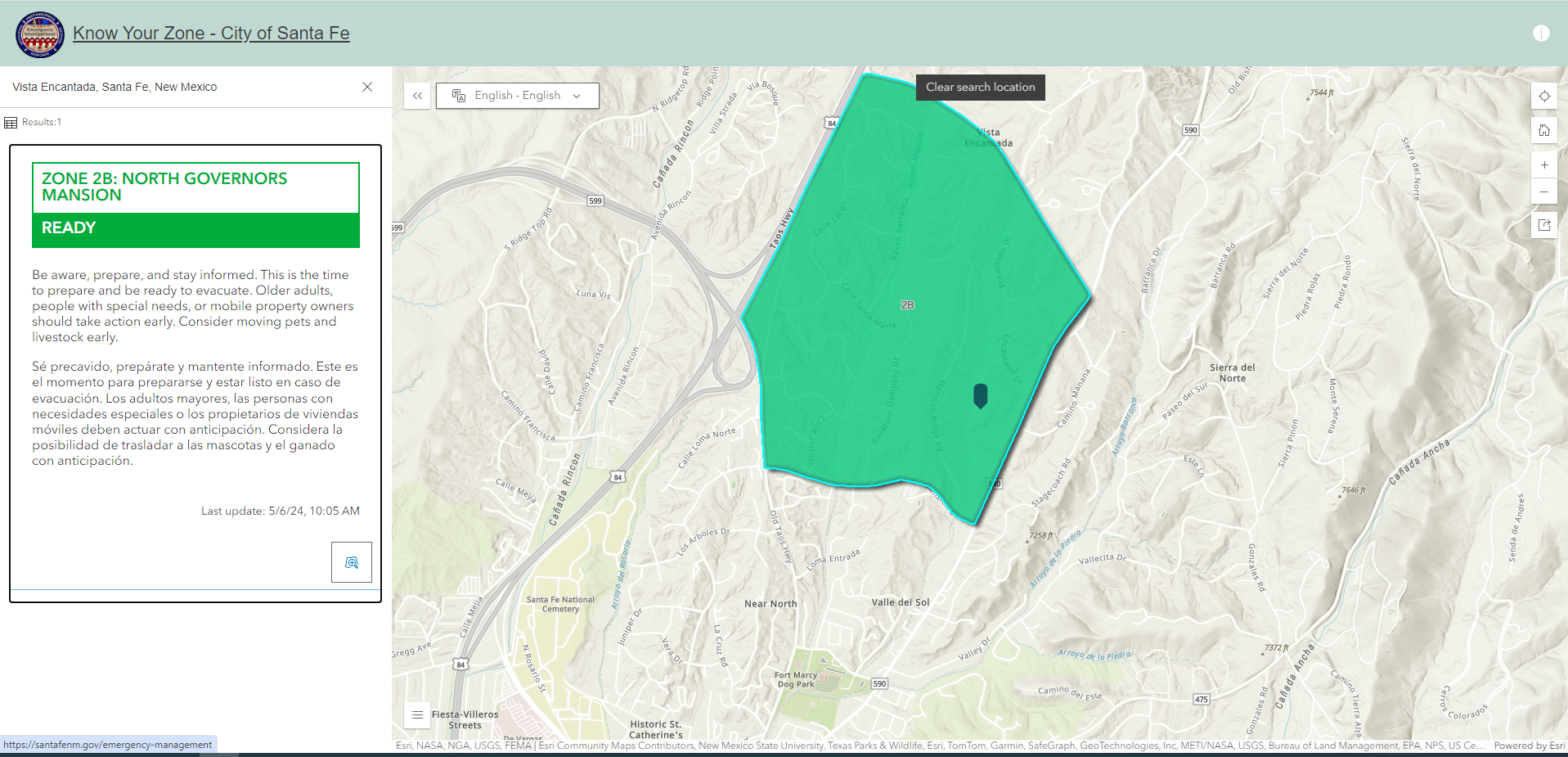Viewport: 1568px width, 757px height.
Task: Click the results table icon beside Results:1
Action: [x=11, y=121]
